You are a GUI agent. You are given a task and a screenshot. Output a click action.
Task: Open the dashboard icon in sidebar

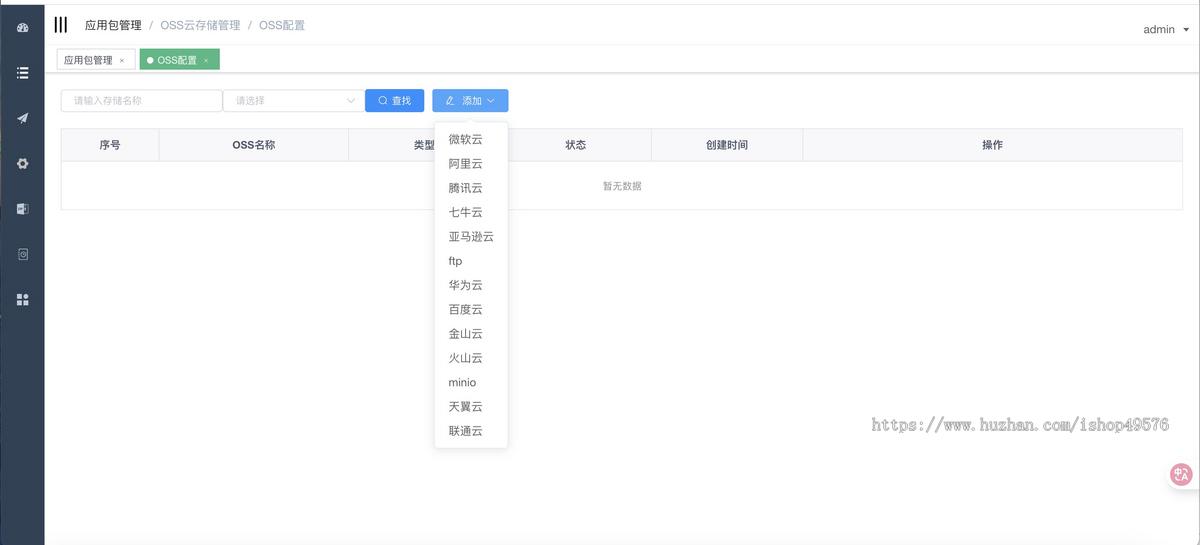pyautogui.click(x=22, y=28)
